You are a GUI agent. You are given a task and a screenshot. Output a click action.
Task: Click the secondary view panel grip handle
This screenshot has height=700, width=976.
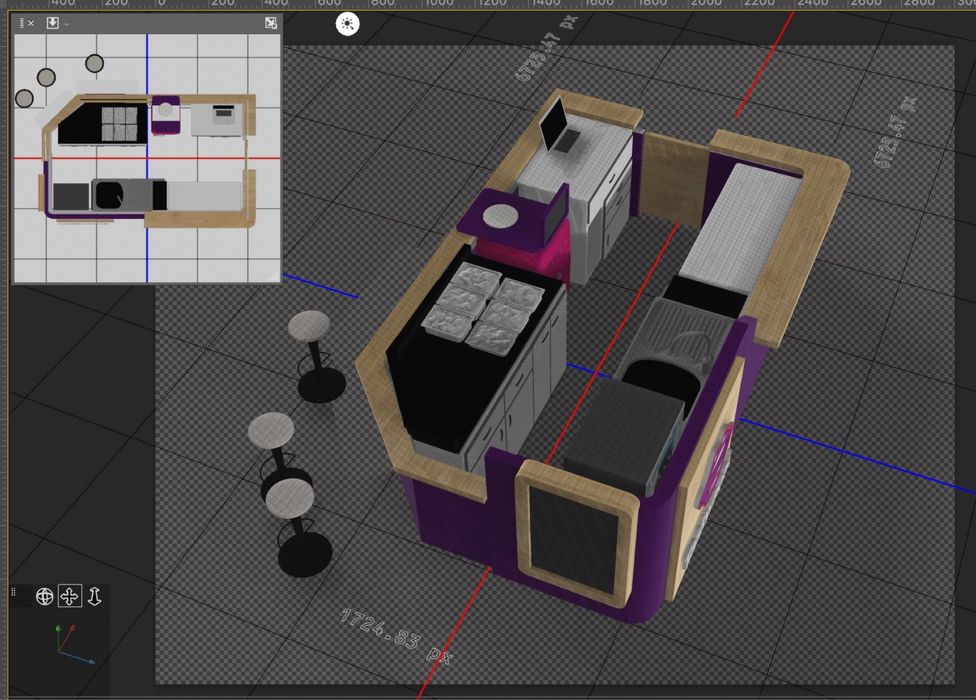pos(21,23)
